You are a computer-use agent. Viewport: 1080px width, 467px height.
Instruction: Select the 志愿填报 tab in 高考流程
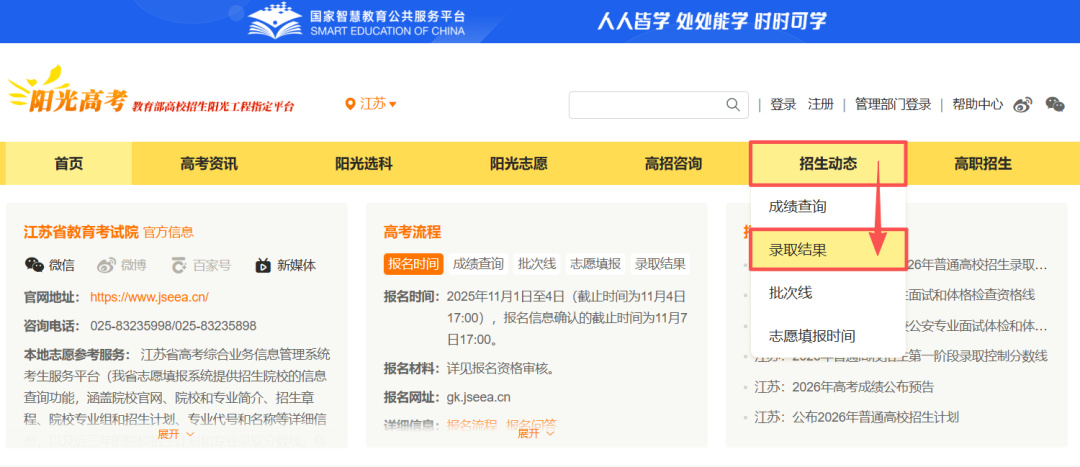(595, 264)
